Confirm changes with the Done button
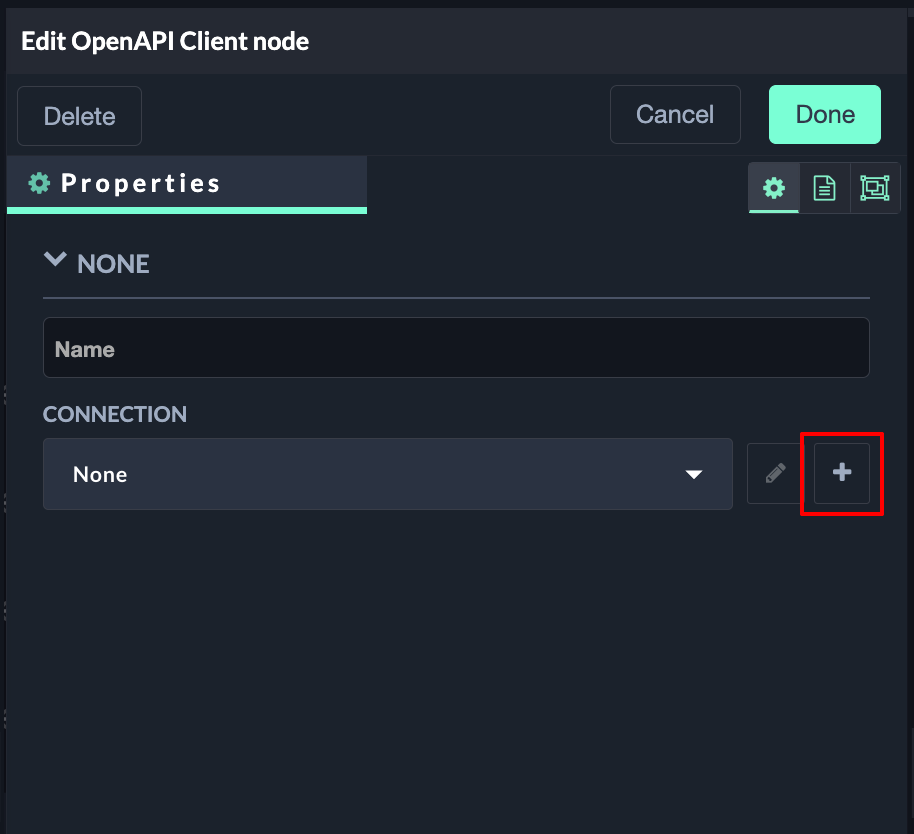Viewport: 914px width, 834px height. [824, 115]
